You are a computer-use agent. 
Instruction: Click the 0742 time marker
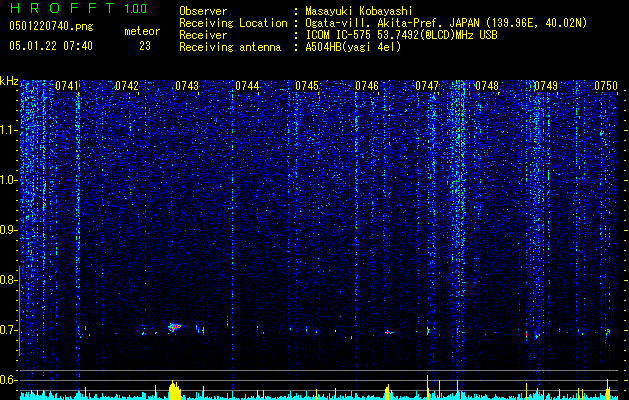(127, 86)
